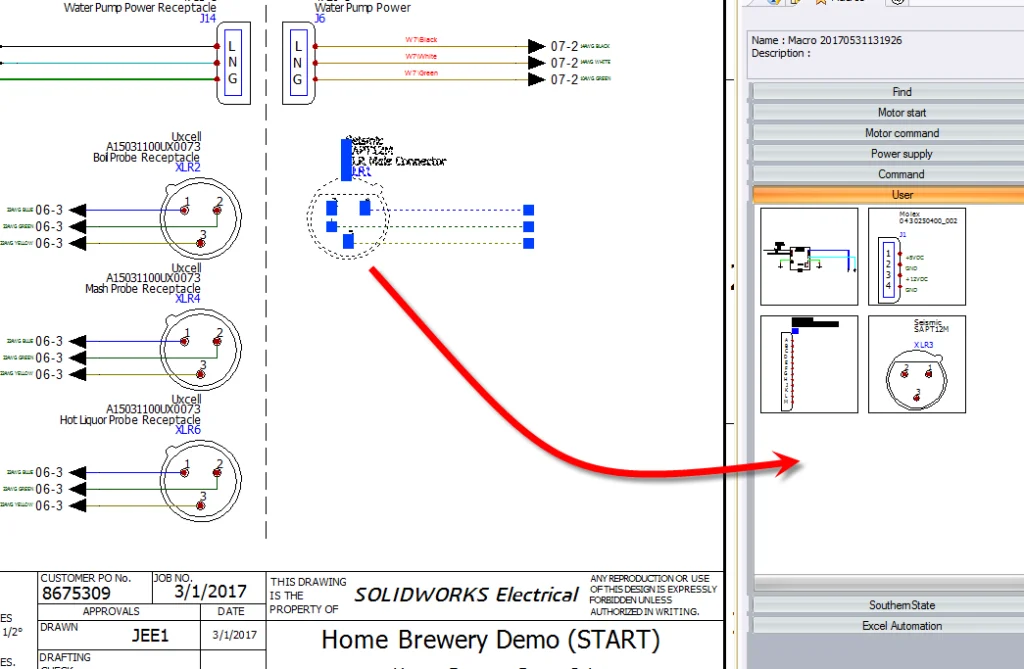Collapse the User group
This screenshot has width=1024, height=669.
902,194
